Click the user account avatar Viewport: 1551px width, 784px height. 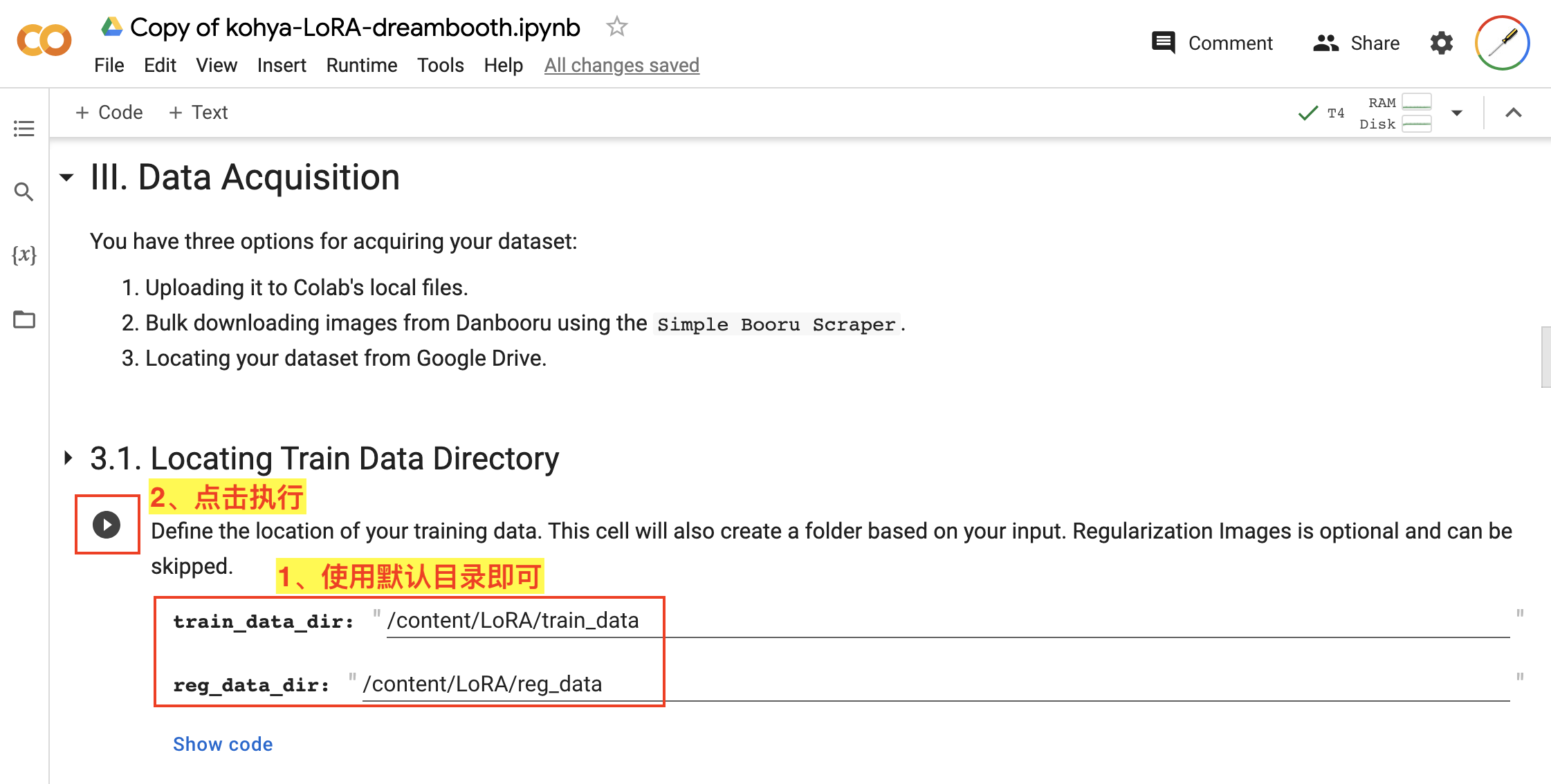1502,43
